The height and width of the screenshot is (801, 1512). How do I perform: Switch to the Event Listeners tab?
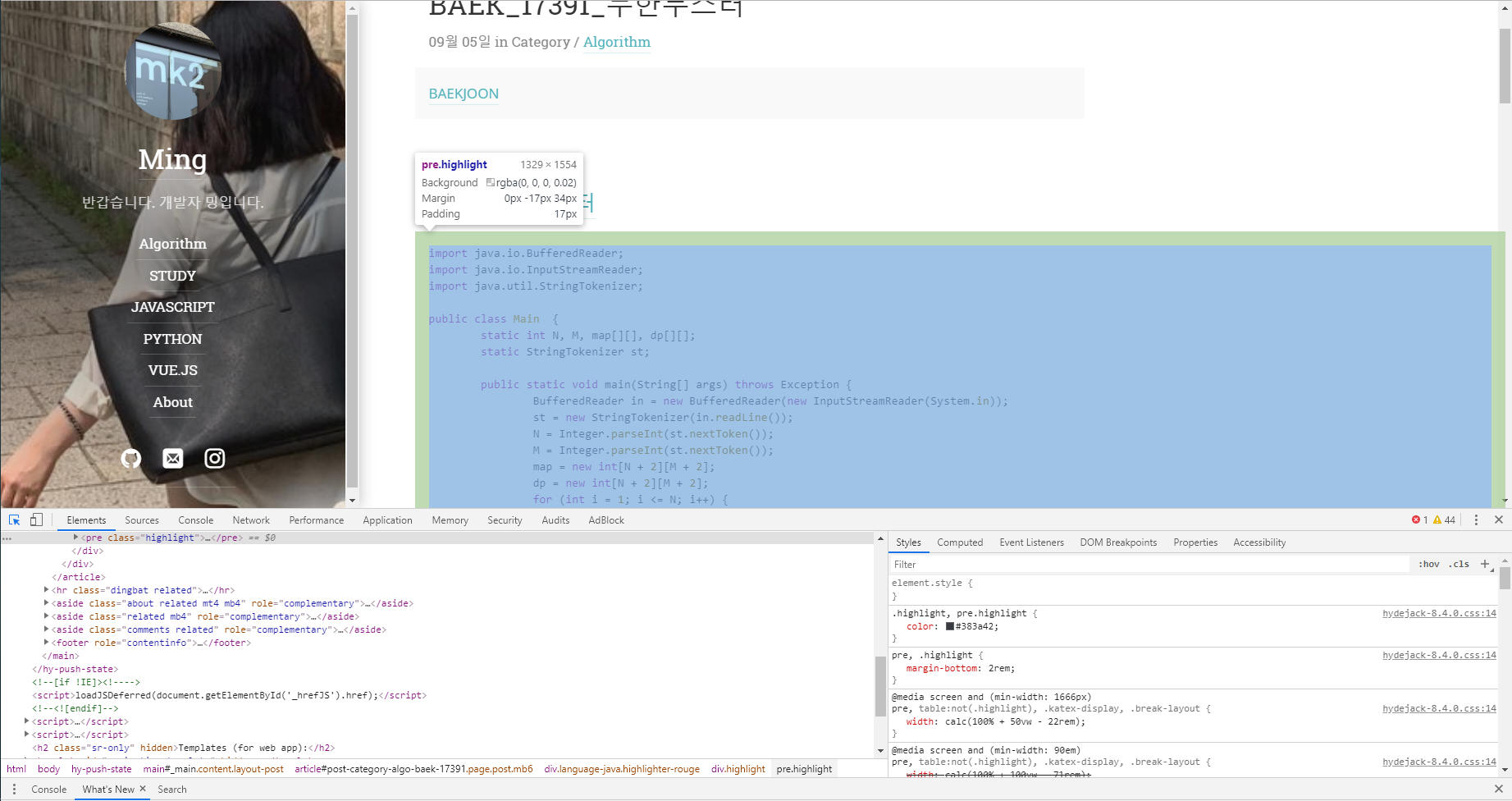(x=1031, y=542)
